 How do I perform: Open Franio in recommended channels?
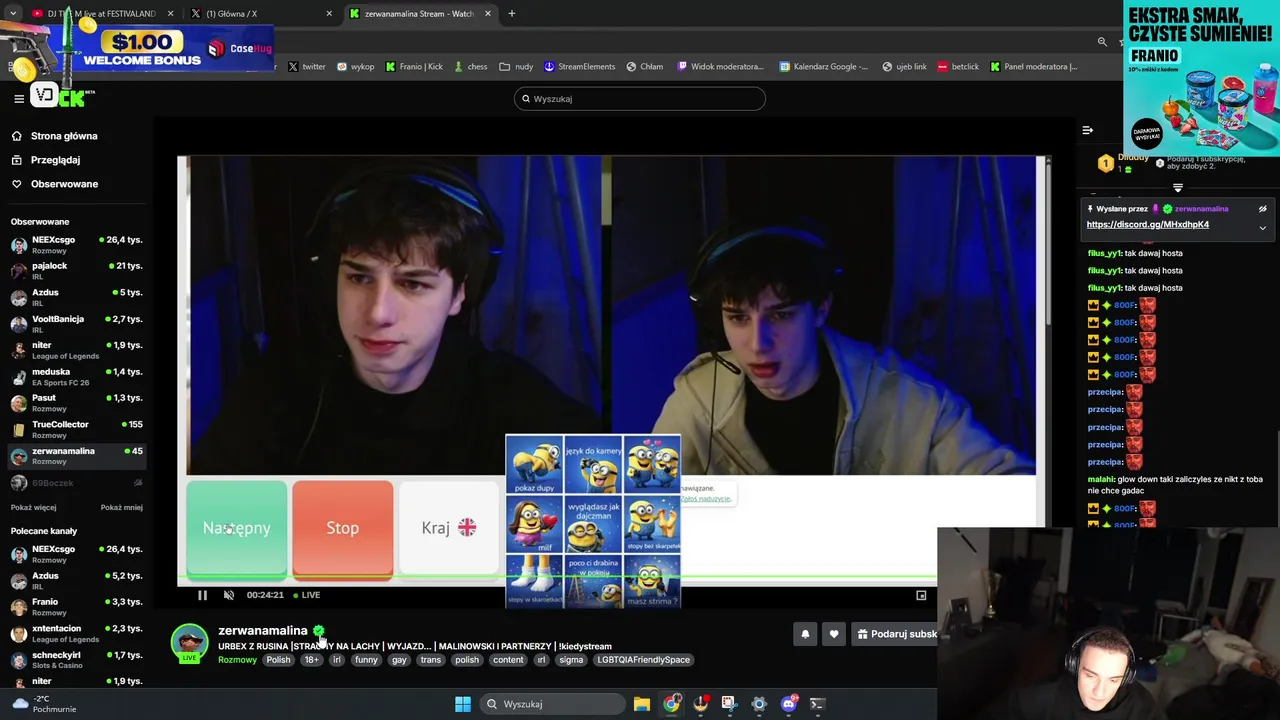coord(76,606)
